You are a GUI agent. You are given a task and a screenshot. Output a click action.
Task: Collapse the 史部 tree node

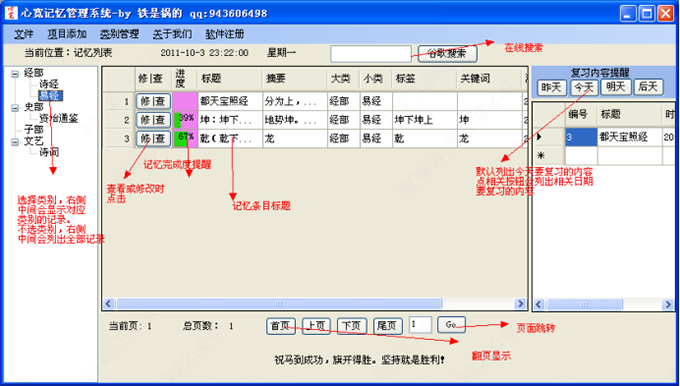pos(15,108)
